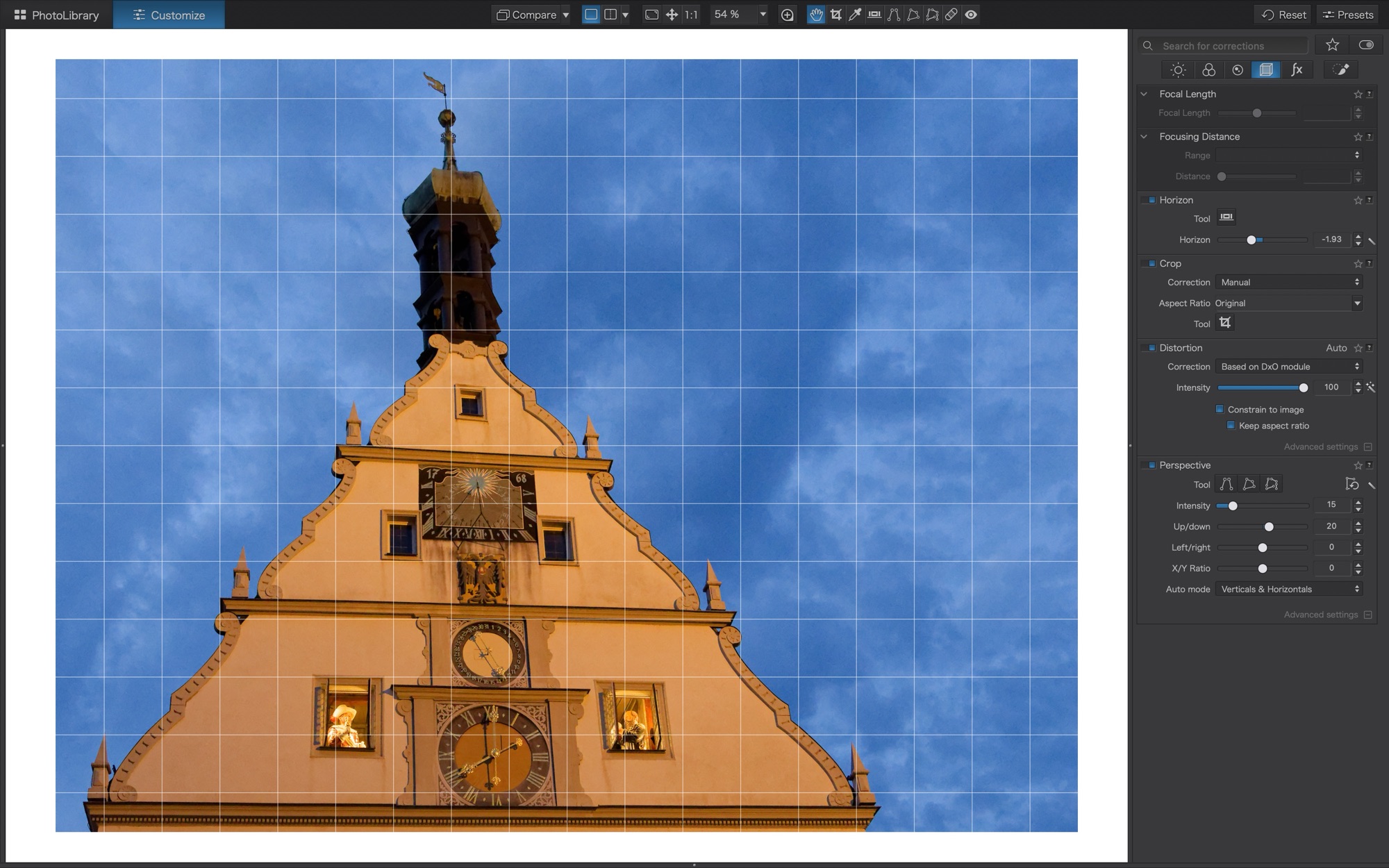Open the Presets button
Image resolution: width=1389 pixels, height=868 pixels.
pyautogui.click(x=1348, y=15)
